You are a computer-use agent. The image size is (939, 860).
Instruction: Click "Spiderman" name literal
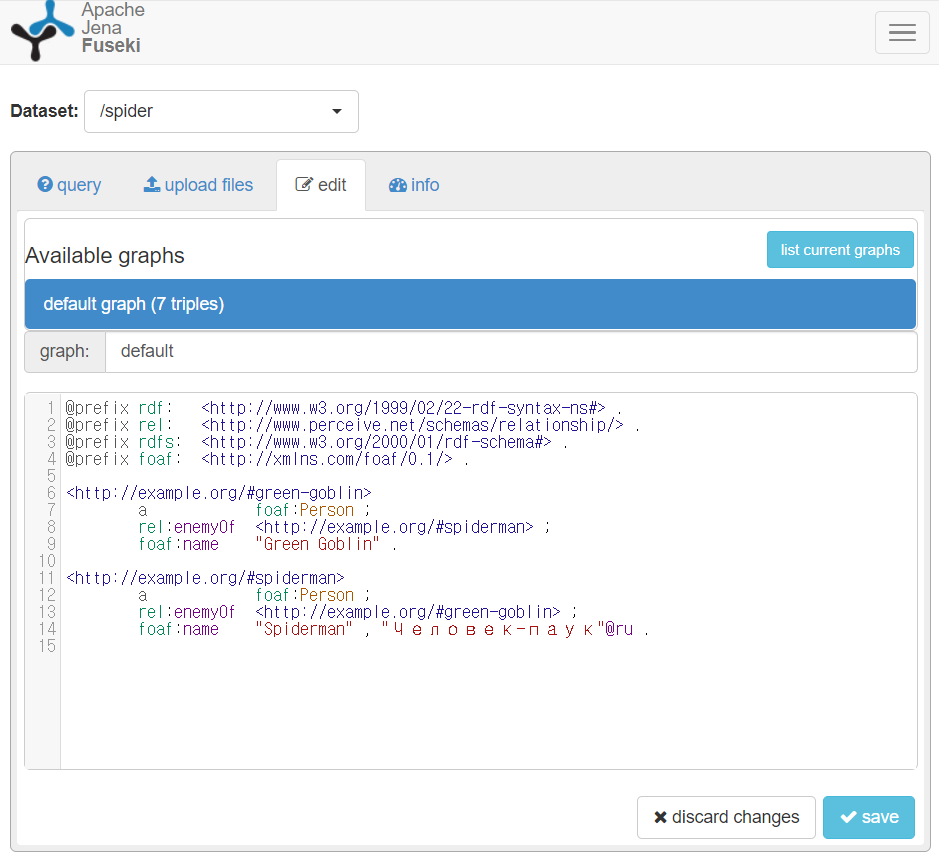pos(304,629)
